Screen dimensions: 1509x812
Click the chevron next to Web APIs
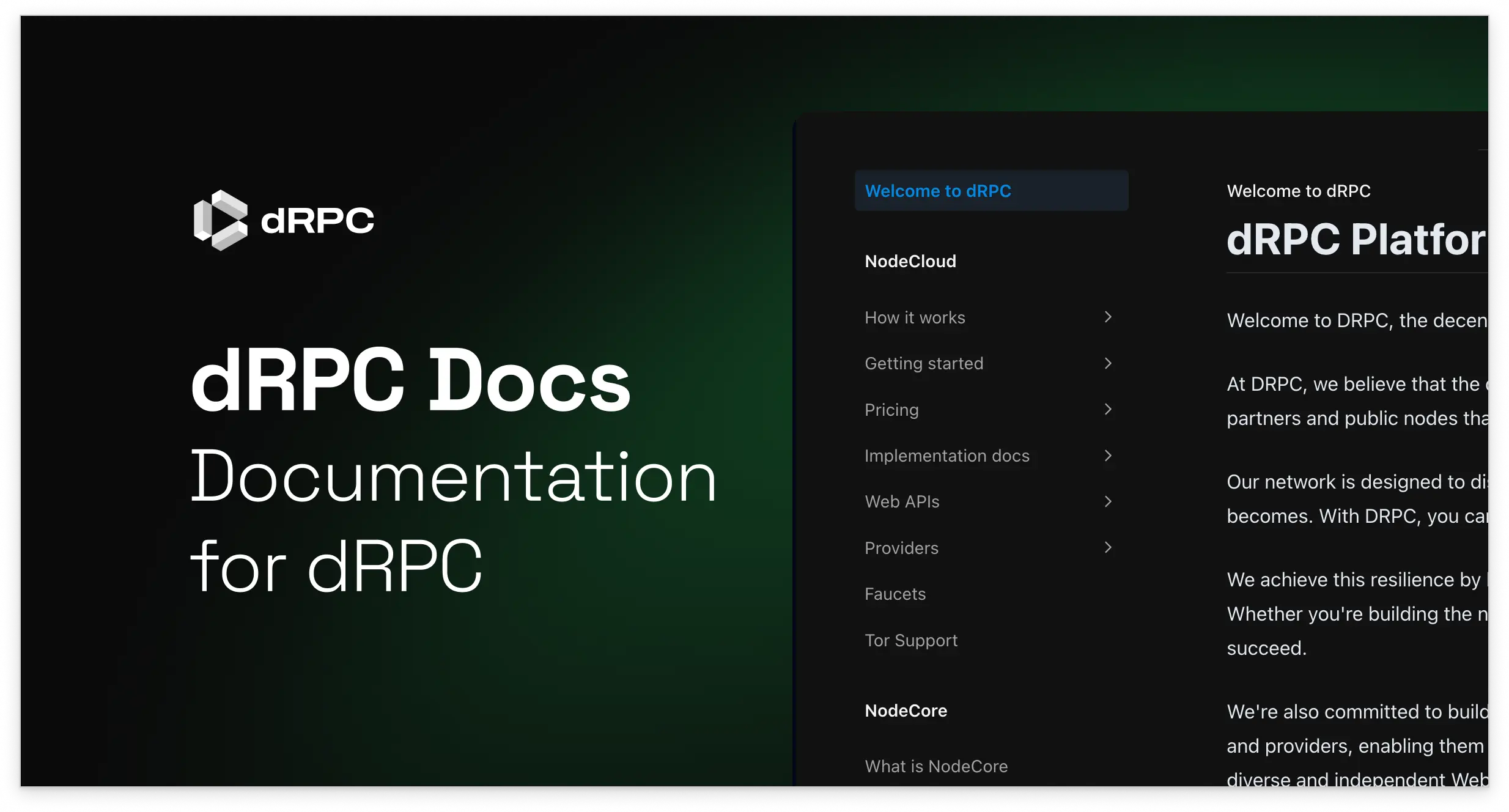[1108, 501]
